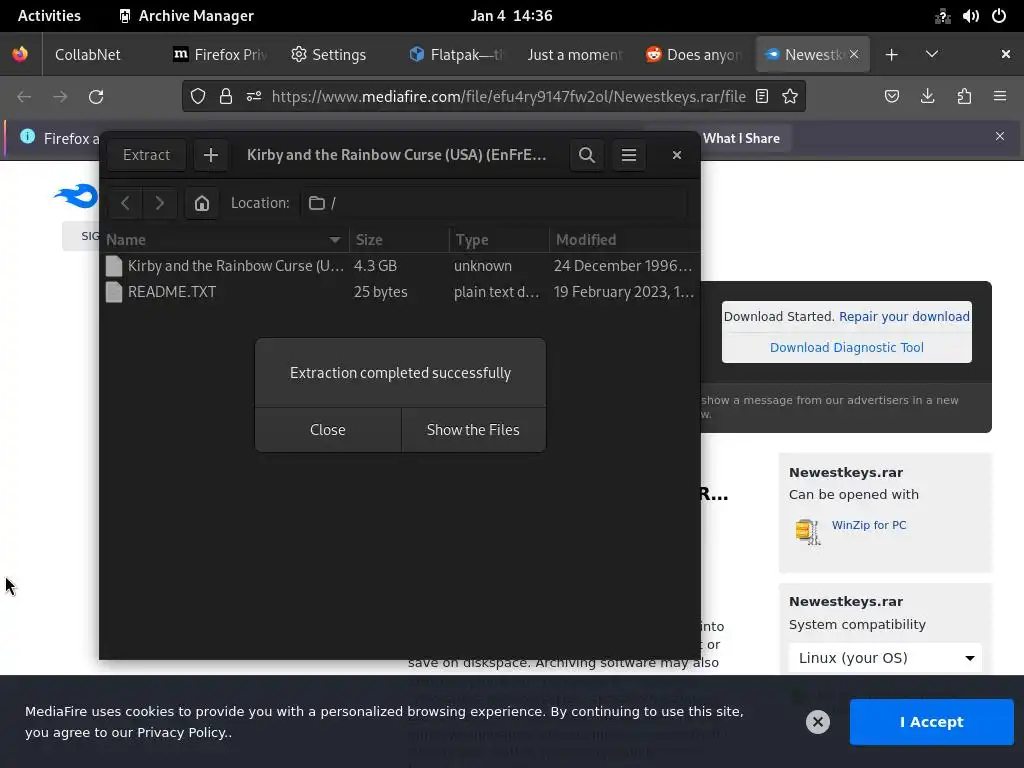Image resolution: width=1024 pixels, height=768 pixels.
Task: Click Show the Files button
Action: [473, 430]
